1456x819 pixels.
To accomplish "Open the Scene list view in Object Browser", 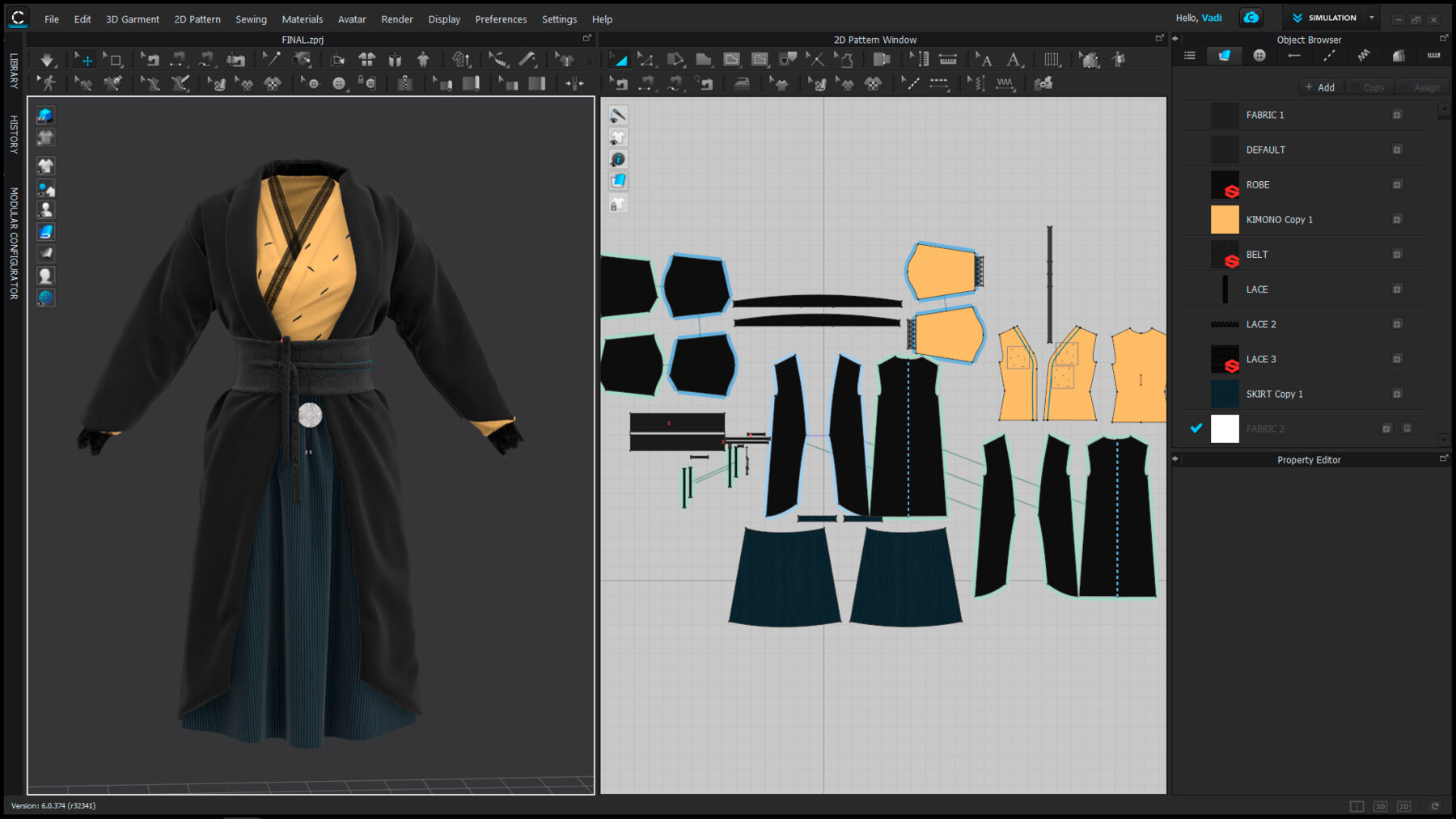I will click(x=1189, y=56).
